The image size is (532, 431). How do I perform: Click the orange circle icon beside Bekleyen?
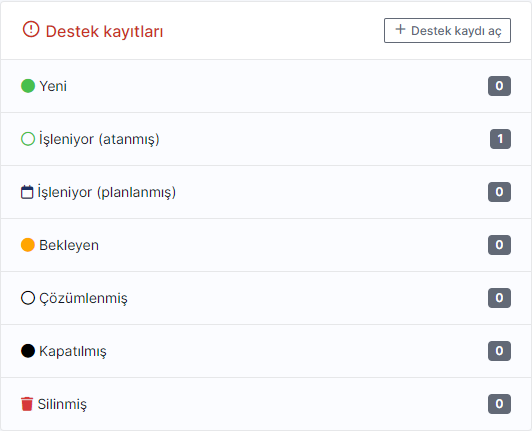pyautogui.click(x=28, y=245)
